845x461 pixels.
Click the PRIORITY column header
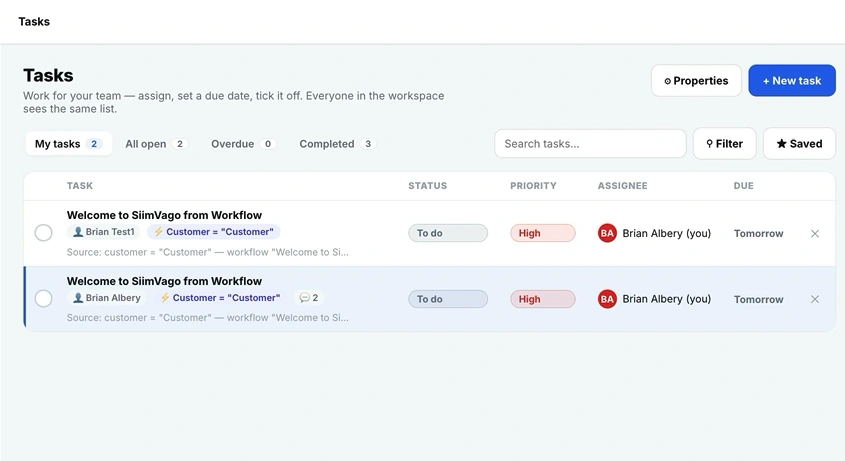[x=533, y=185]
